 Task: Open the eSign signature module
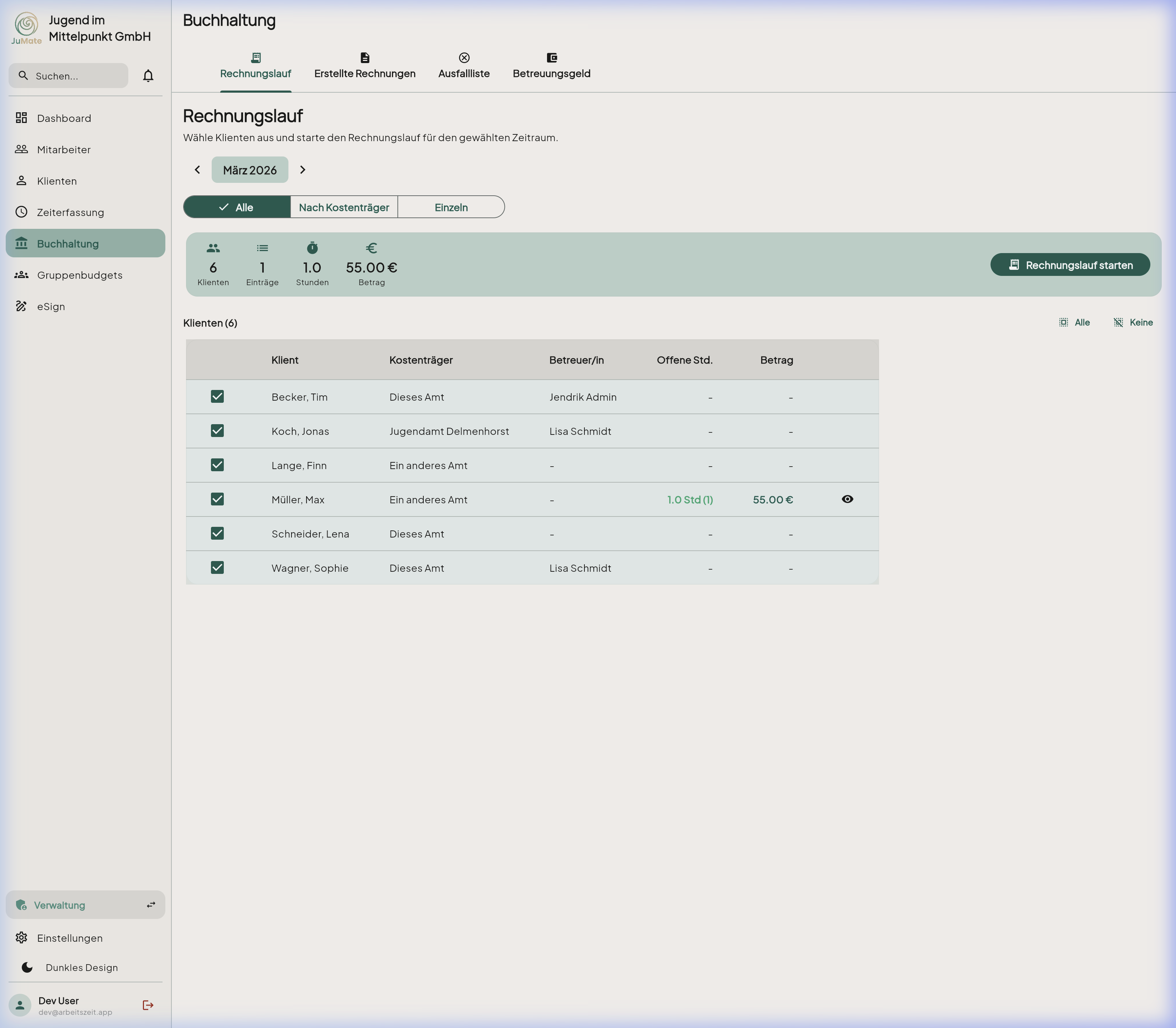(x=51, y=306)
